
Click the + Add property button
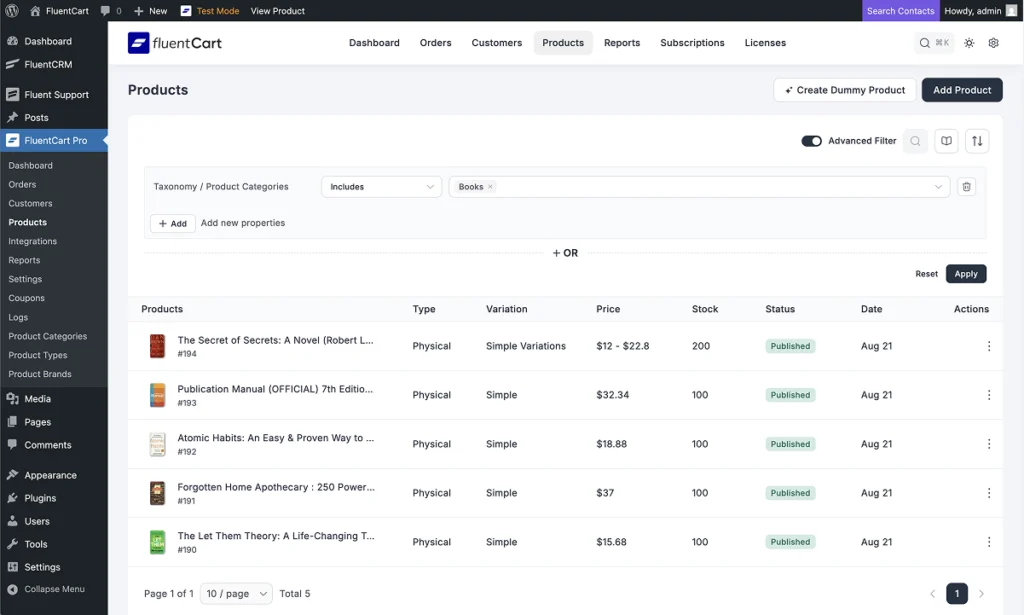coord(172,223)
